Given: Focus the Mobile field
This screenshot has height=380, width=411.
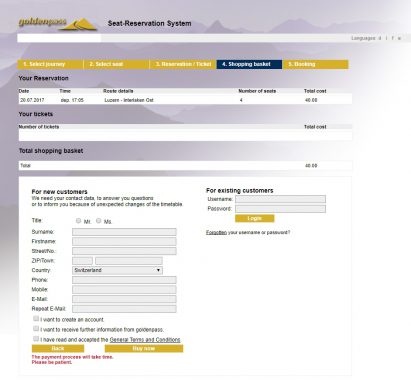Looking at the screenshot, I should [x=124, y=289].
